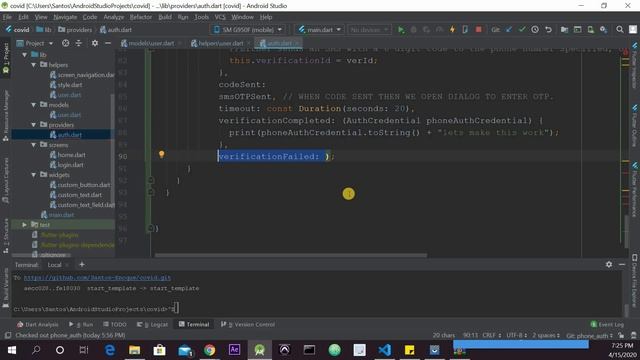The image size is (640, 360).
Task: Click locate file target icon in Project panel
Action: [65, 43]
